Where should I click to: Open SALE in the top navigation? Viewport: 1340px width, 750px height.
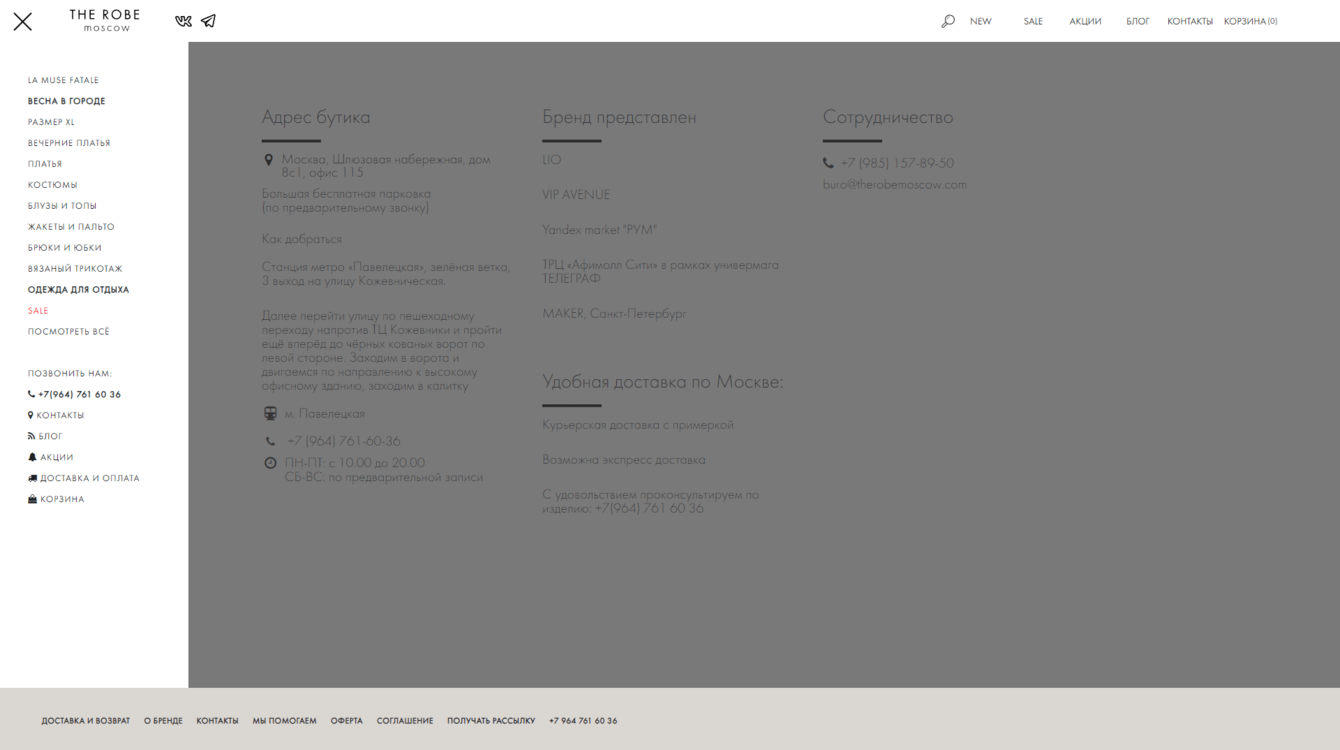click(1033, 21)
